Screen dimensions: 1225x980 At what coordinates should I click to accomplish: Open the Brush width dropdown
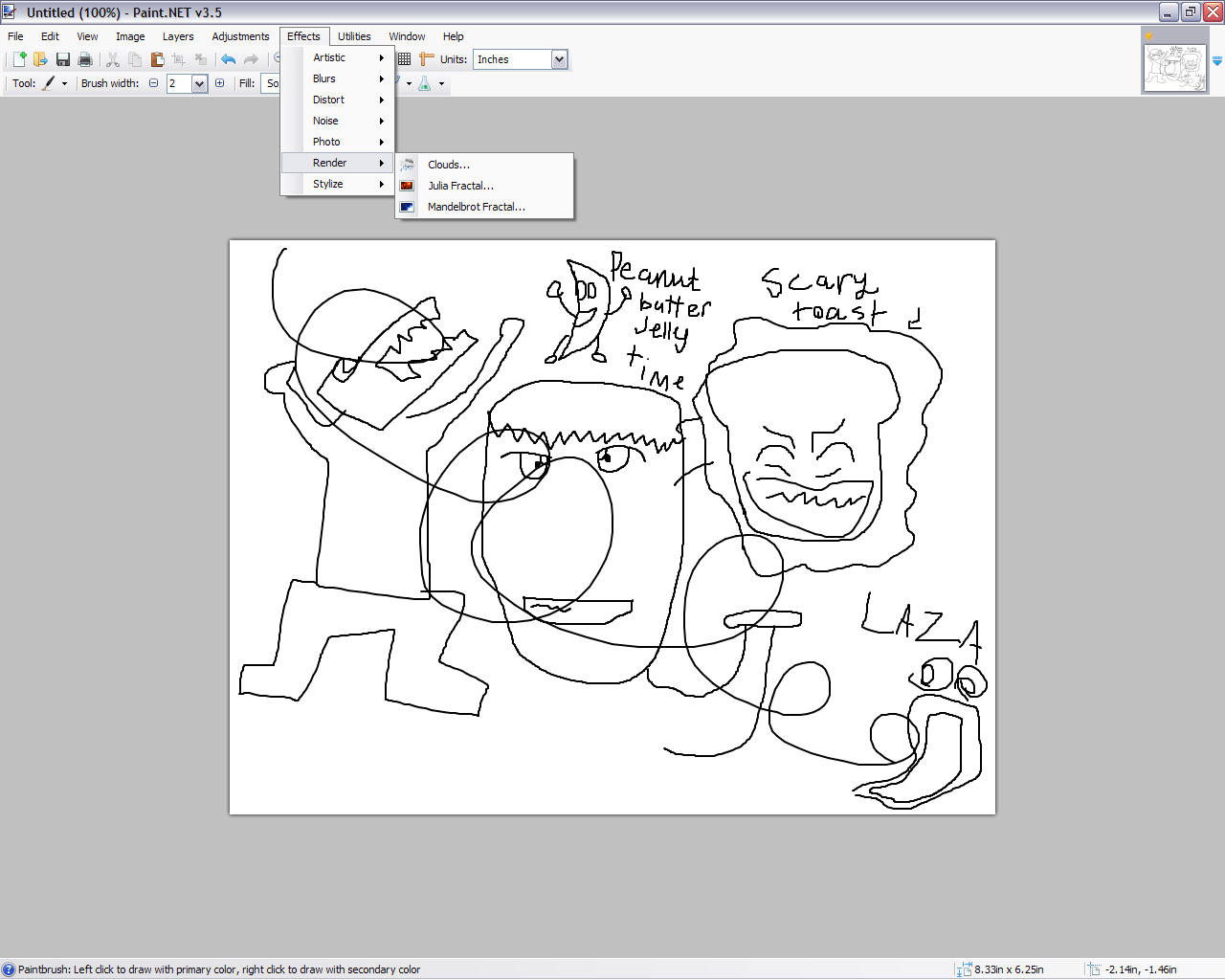click(199, 84)
